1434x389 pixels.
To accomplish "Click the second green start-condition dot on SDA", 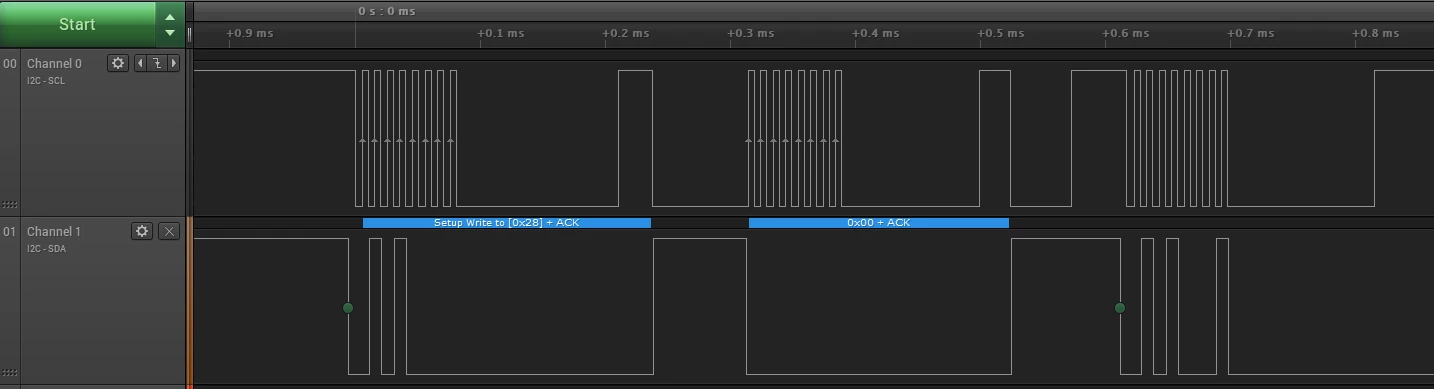I will pyautogui.click(x=1120, y=308).
